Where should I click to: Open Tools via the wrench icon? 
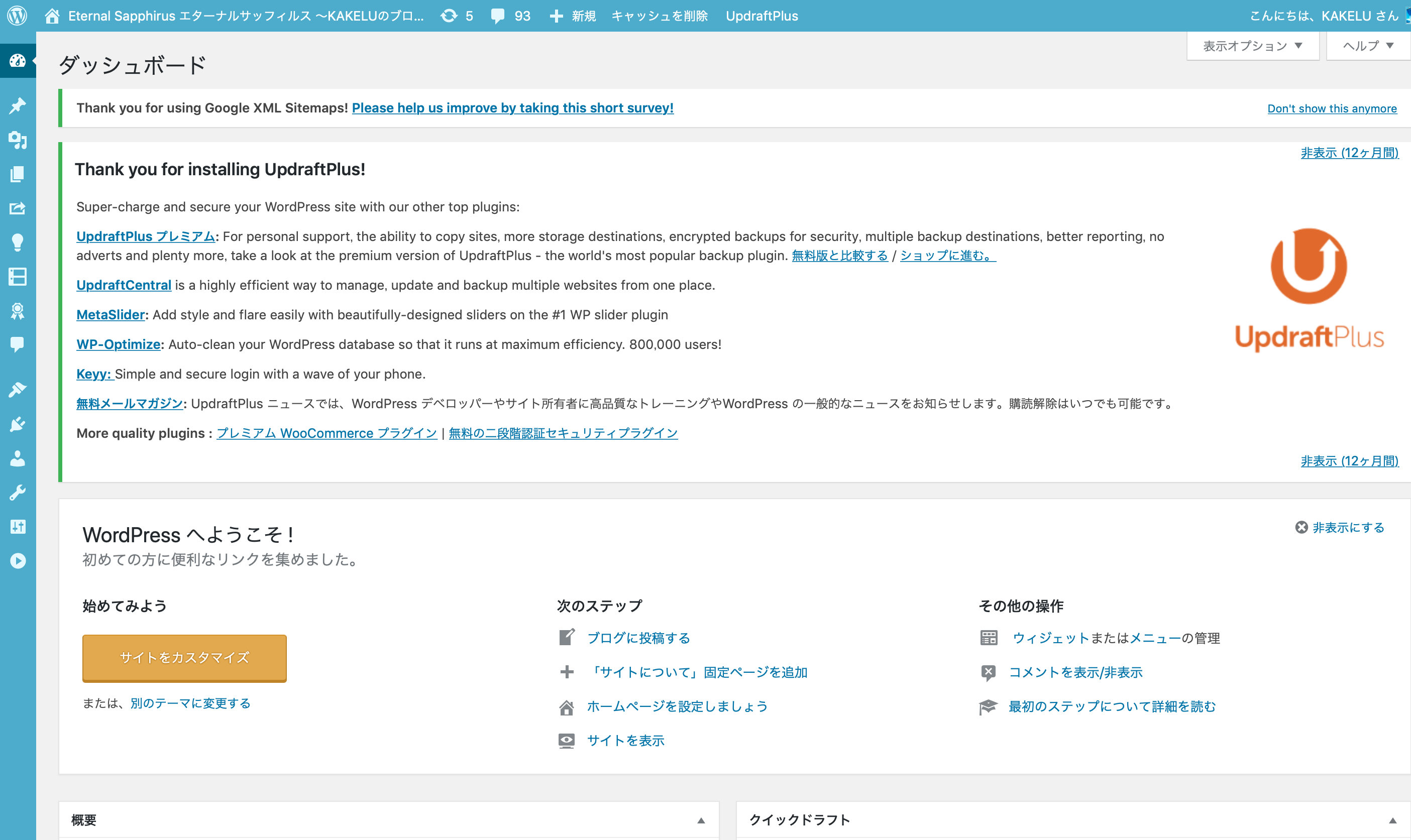(18, 493)
